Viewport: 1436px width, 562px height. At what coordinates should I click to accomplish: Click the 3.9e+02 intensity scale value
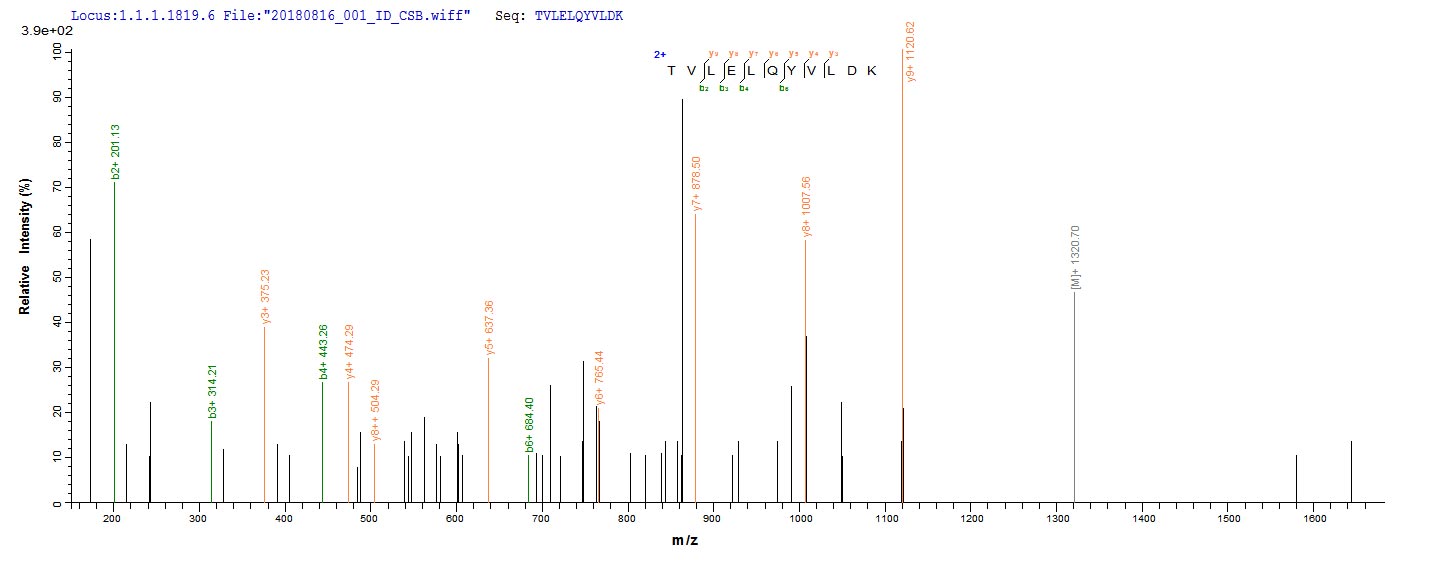click(x=34, y=33)
